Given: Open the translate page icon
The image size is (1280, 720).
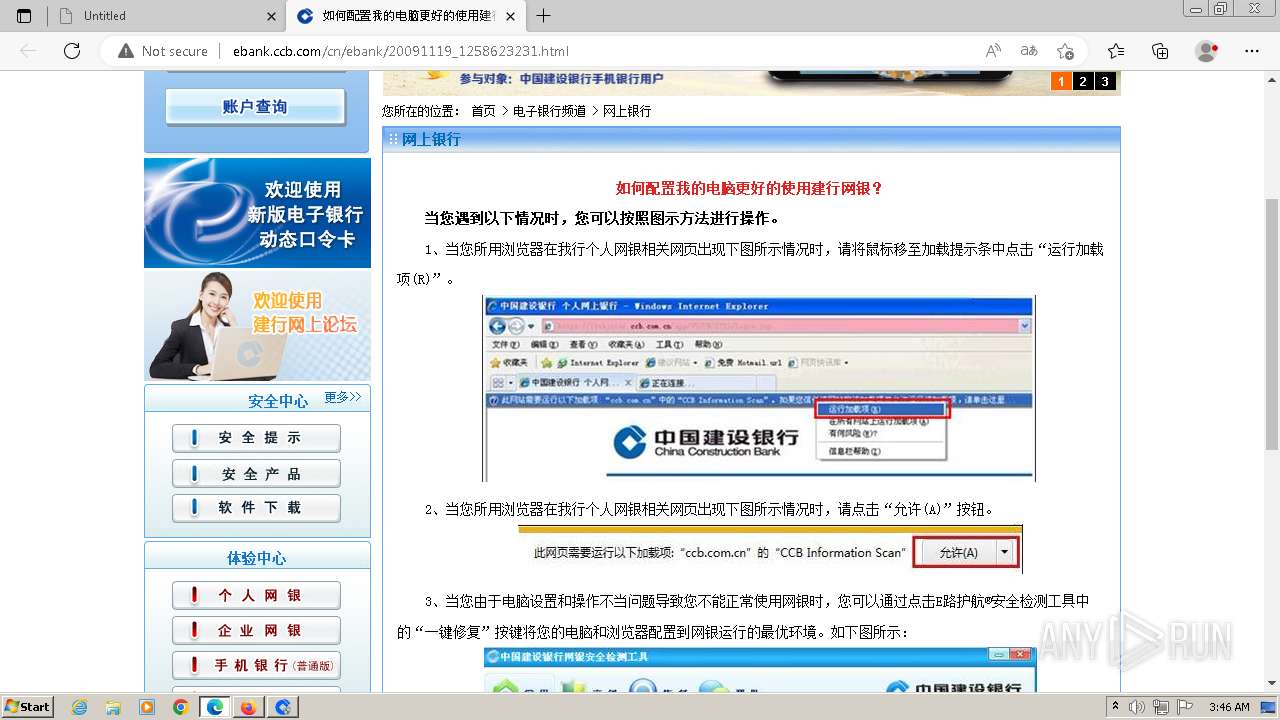Looking at the screenshot, I should 1029,51.
